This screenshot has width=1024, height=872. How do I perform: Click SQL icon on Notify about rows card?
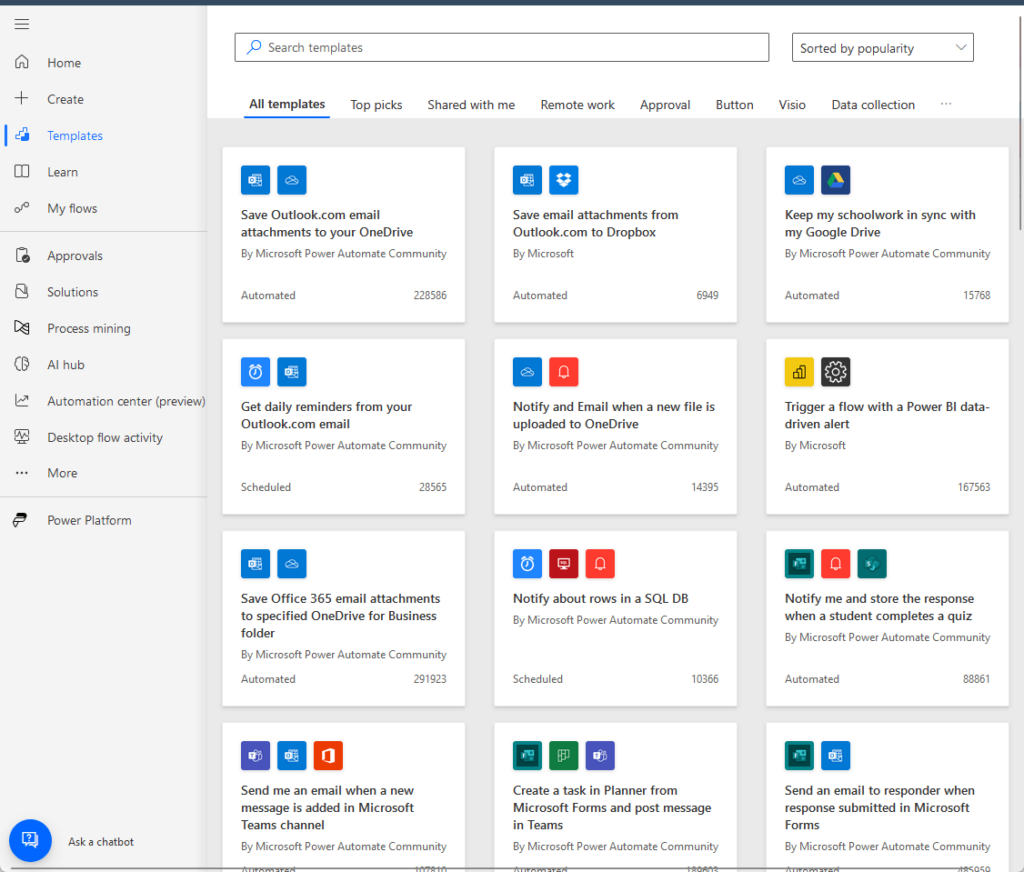click(564, 564)
